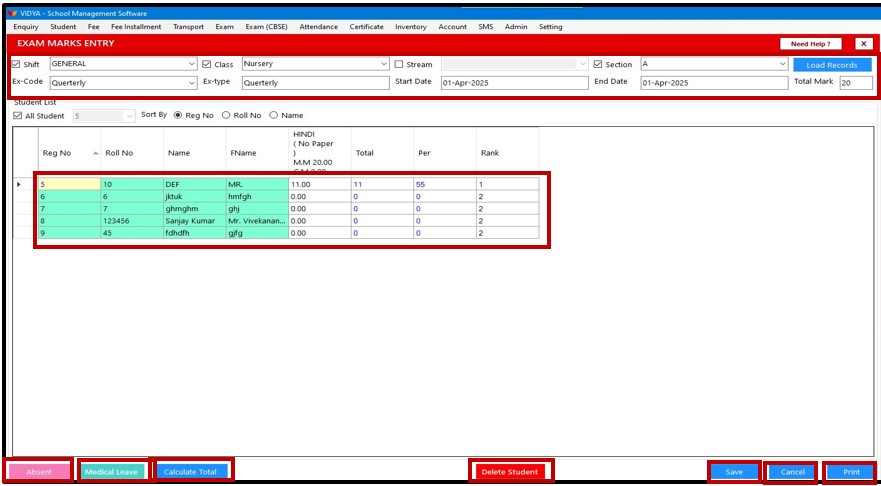Click the percentage cell 55
The image size is (881, 486).
click(x=445, y=184)
